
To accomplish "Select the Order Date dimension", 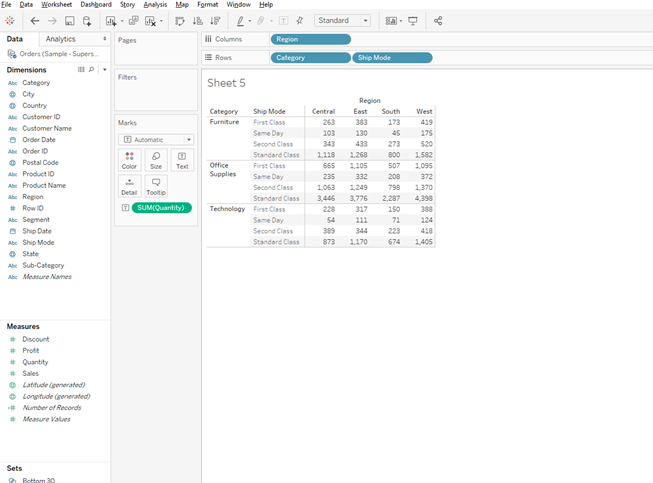I will (x=39, y=139).
